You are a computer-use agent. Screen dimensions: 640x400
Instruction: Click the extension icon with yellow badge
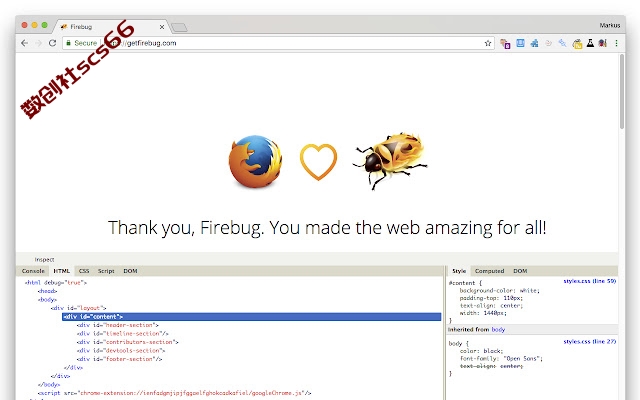[x=577, y=43]
